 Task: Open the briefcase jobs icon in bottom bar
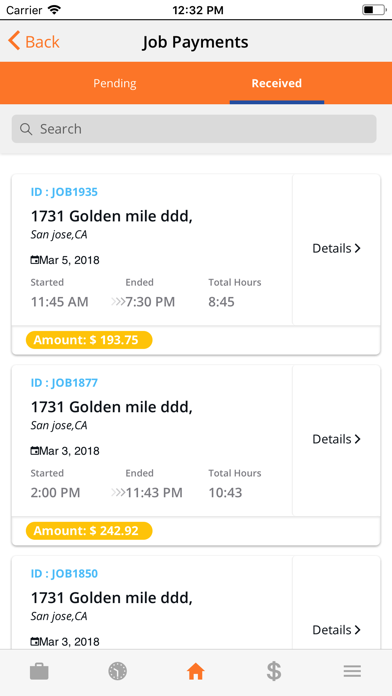pos(39,671)
